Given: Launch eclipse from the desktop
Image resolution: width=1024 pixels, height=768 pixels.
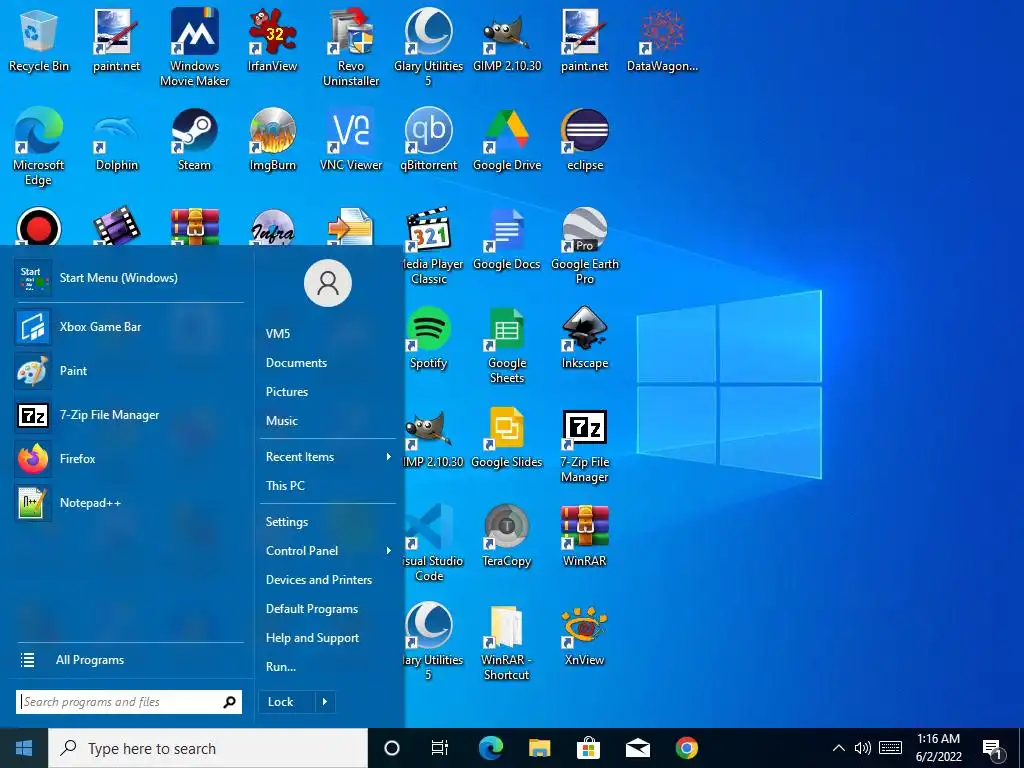Looking at the screenshot, I should coord(584,140).
